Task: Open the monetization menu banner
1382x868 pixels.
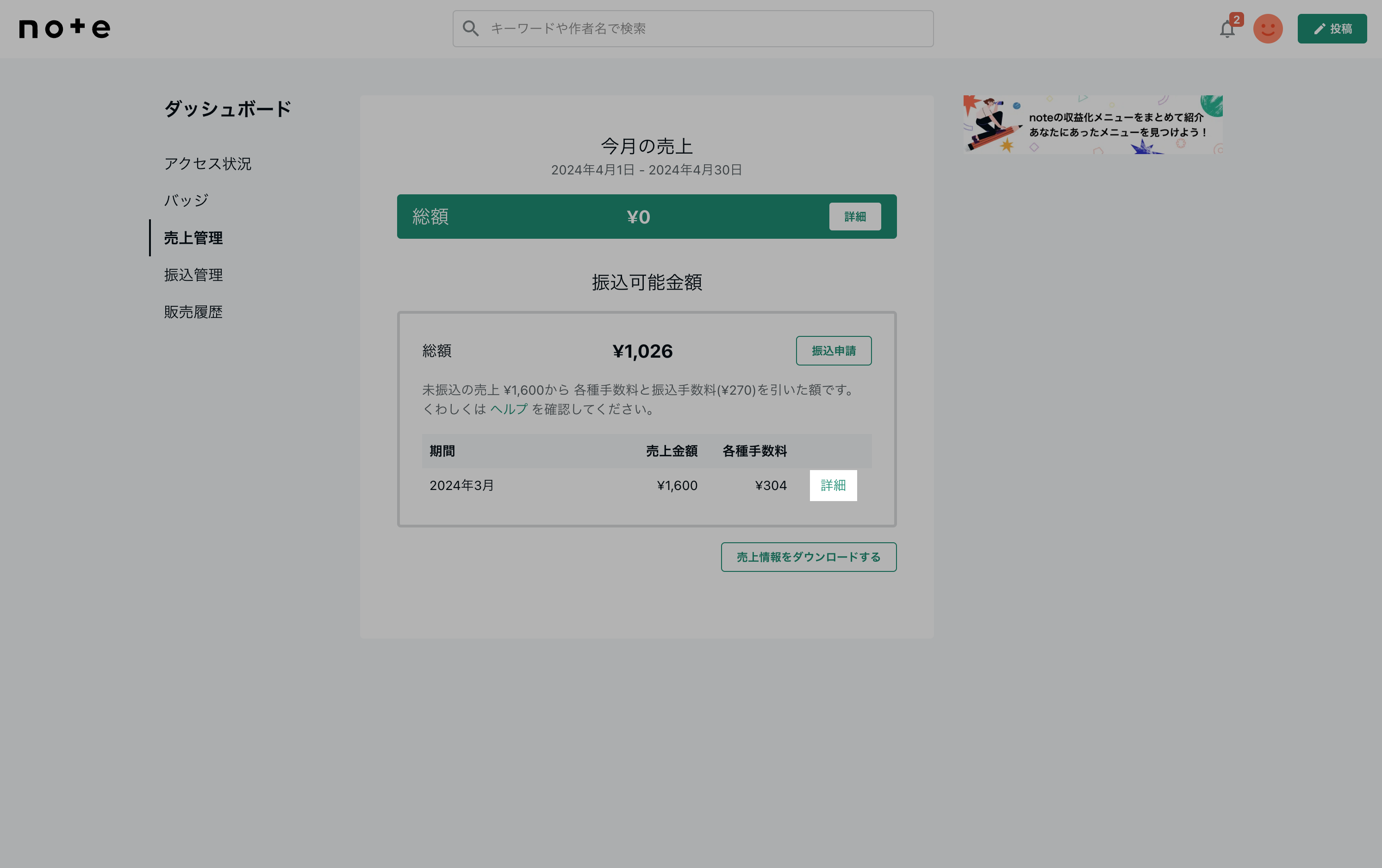Action: coord(1092,124)
